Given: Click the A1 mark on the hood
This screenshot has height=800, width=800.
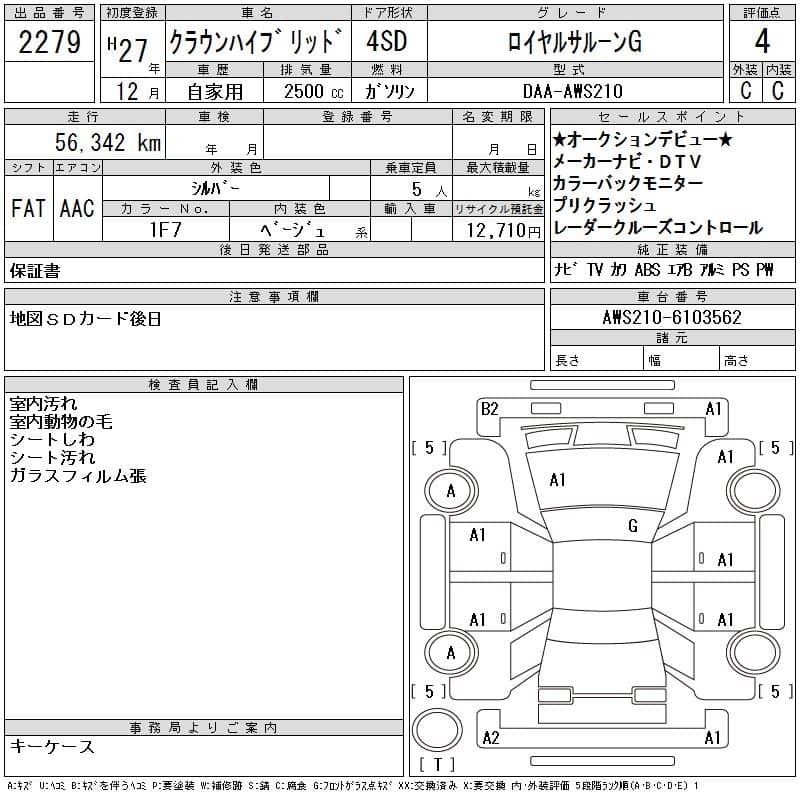Looking at the screenshot, I should point(558,480).
